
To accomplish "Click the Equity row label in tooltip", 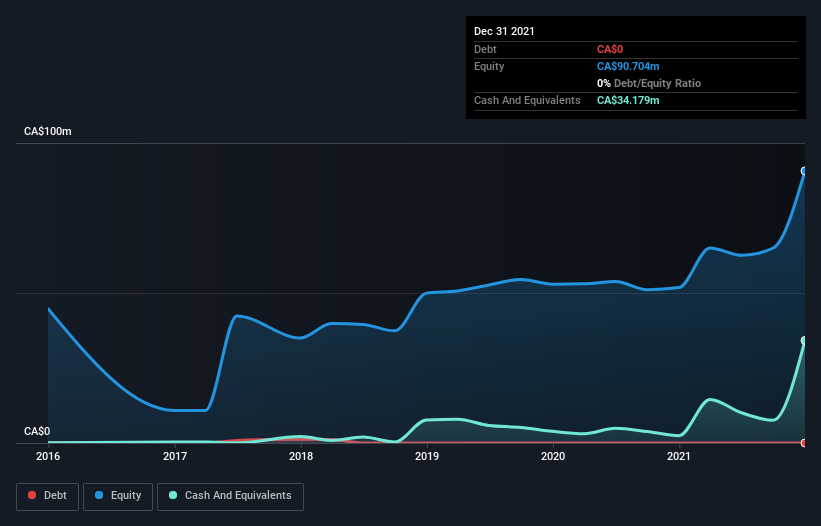I will pyautogui.click(x=489, y=66).
